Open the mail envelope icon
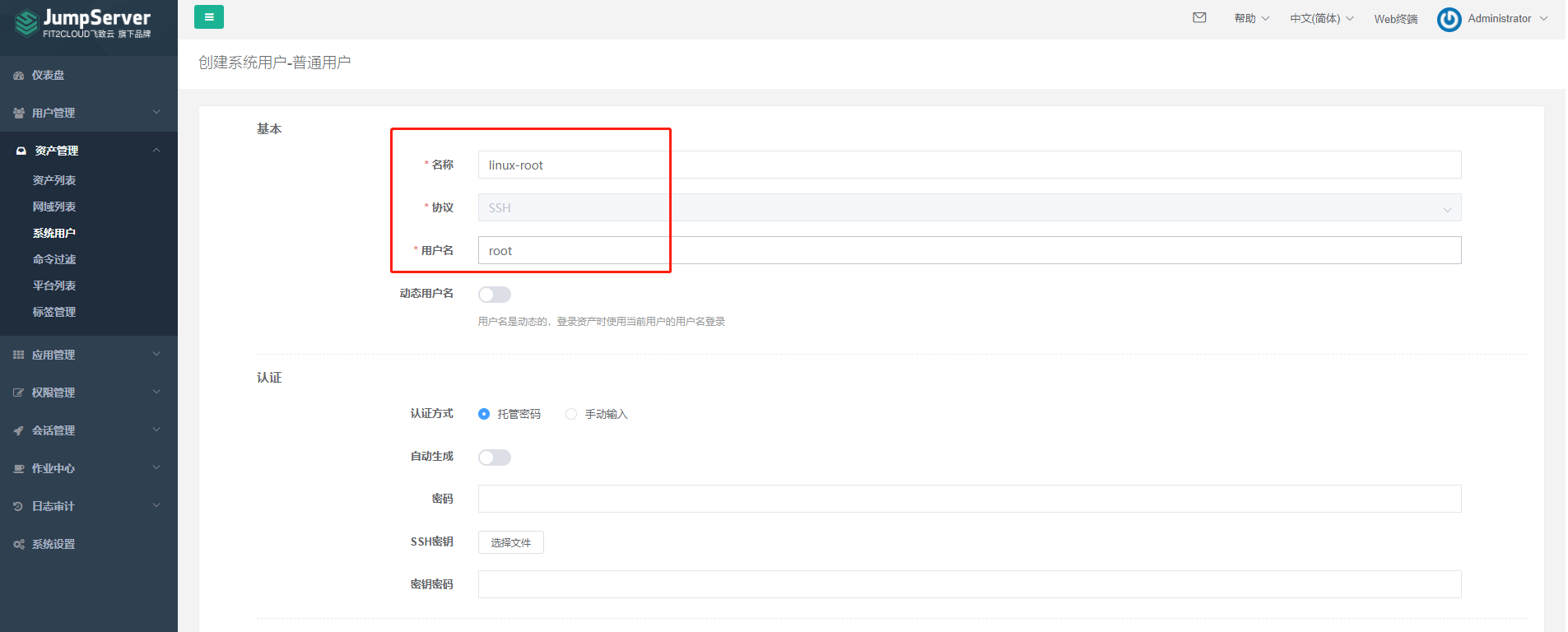Screen dimensions: 1568x632 1199,17
